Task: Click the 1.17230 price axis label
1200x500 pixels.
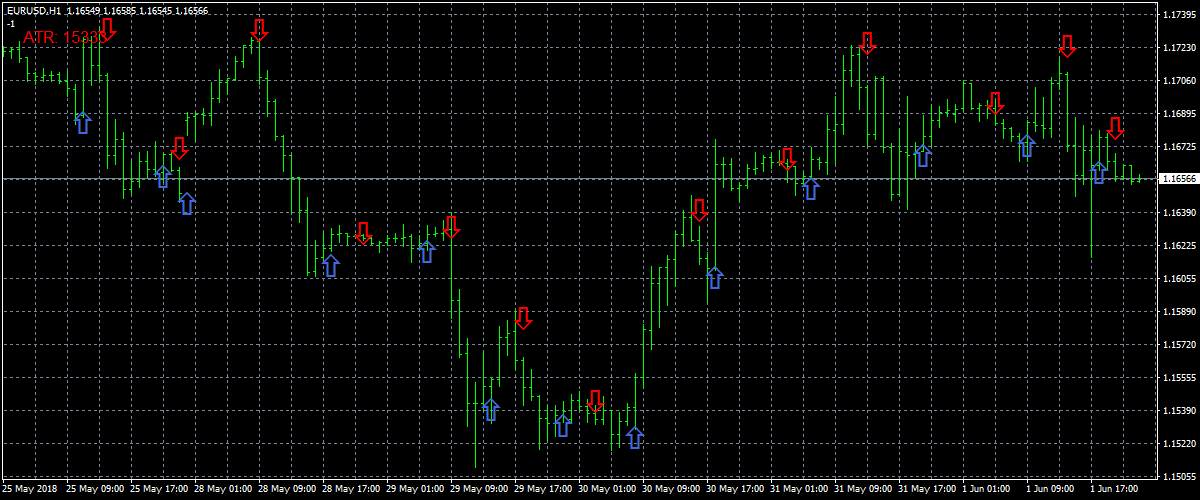Action: click(1179, 48)
